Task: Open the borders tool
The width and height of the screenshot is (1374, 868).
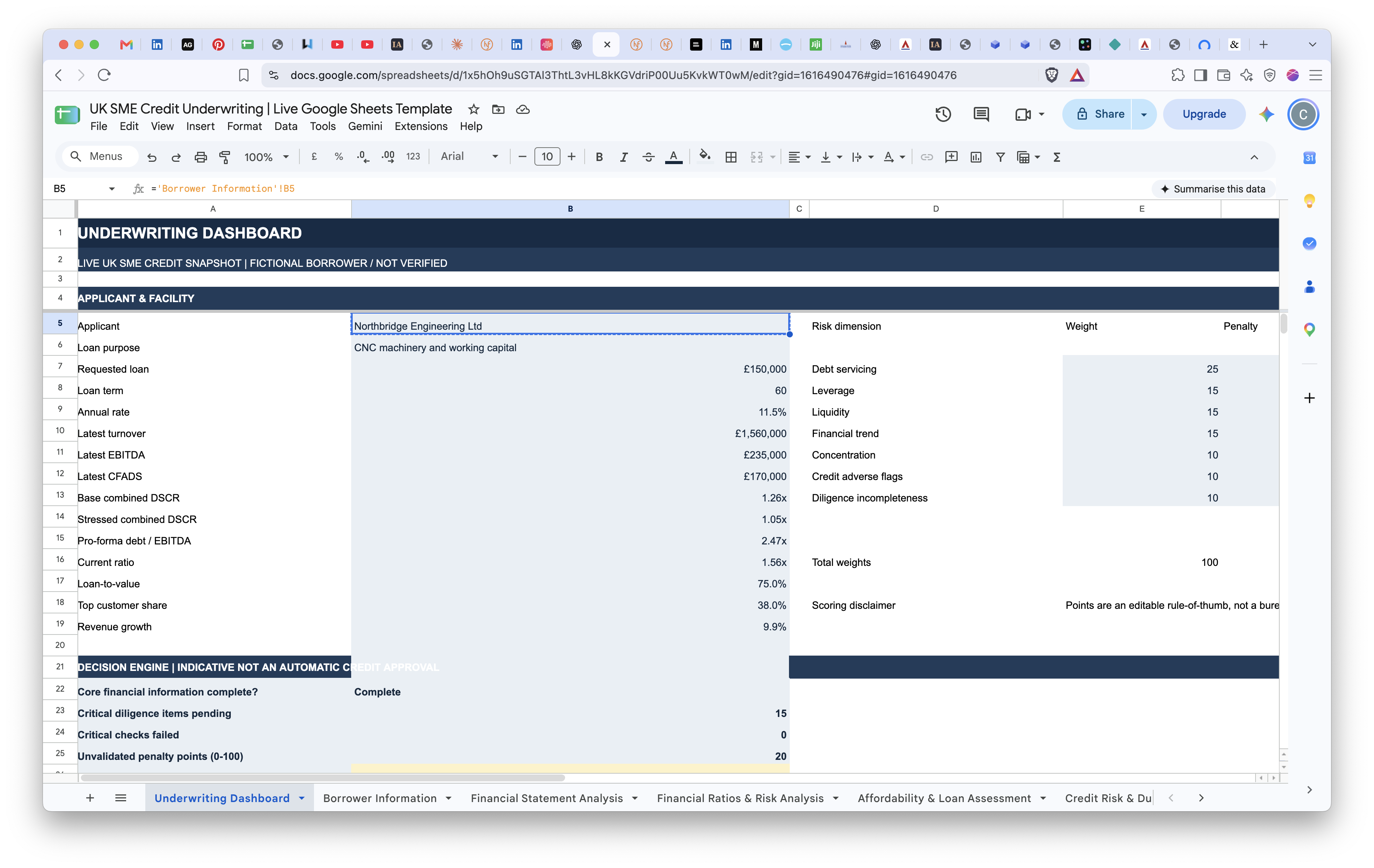Action: 731,157
